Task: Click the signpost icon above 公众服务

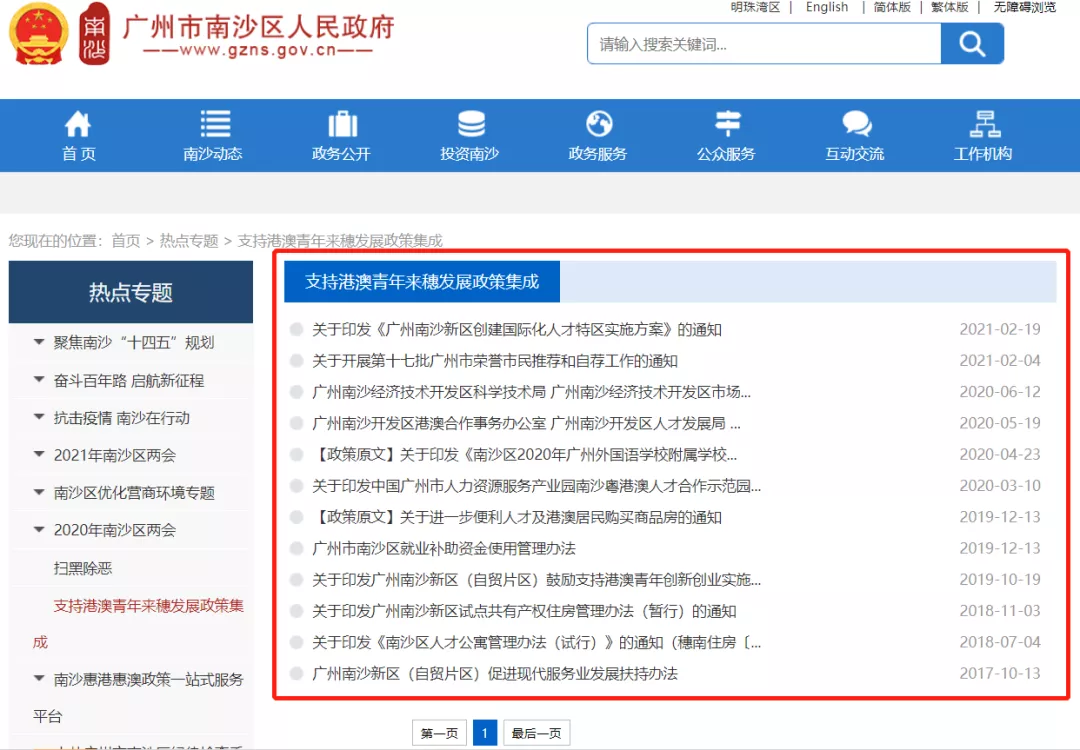Action: [727, 124]
